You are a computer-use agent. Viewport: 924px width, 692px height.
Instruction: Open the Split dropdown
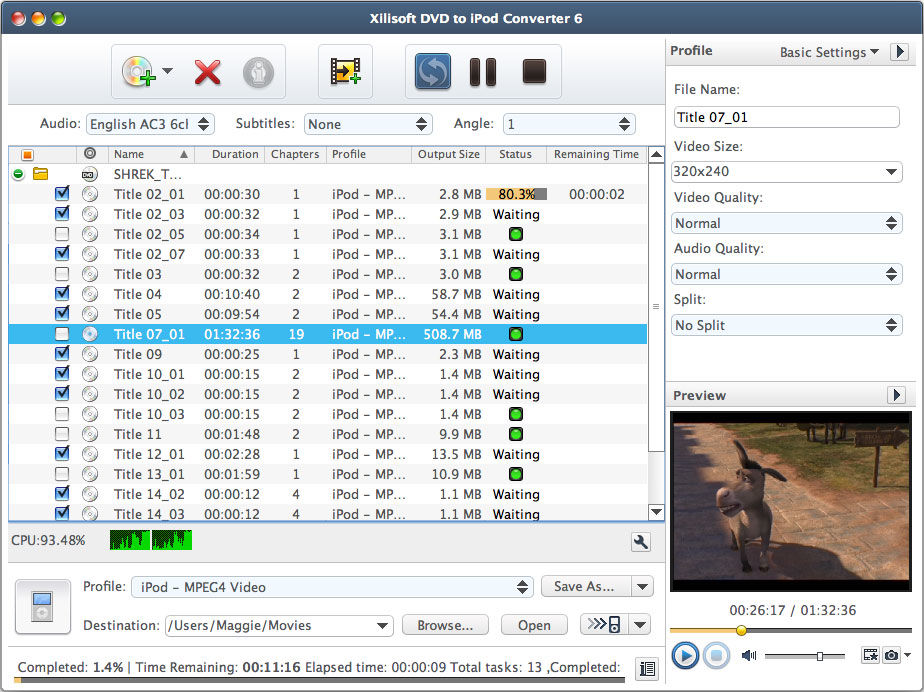click(786, 325)
